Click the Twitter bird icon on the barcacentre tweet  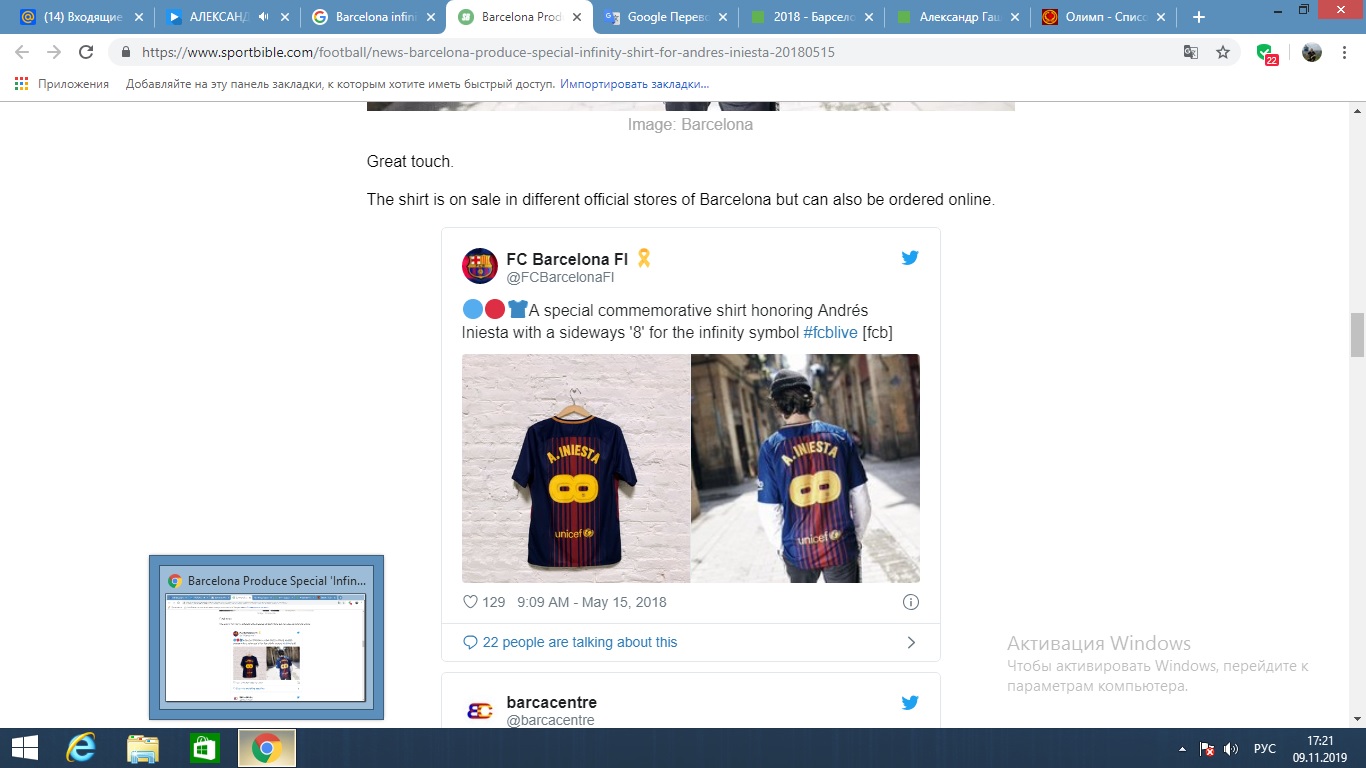pos(910,703)
